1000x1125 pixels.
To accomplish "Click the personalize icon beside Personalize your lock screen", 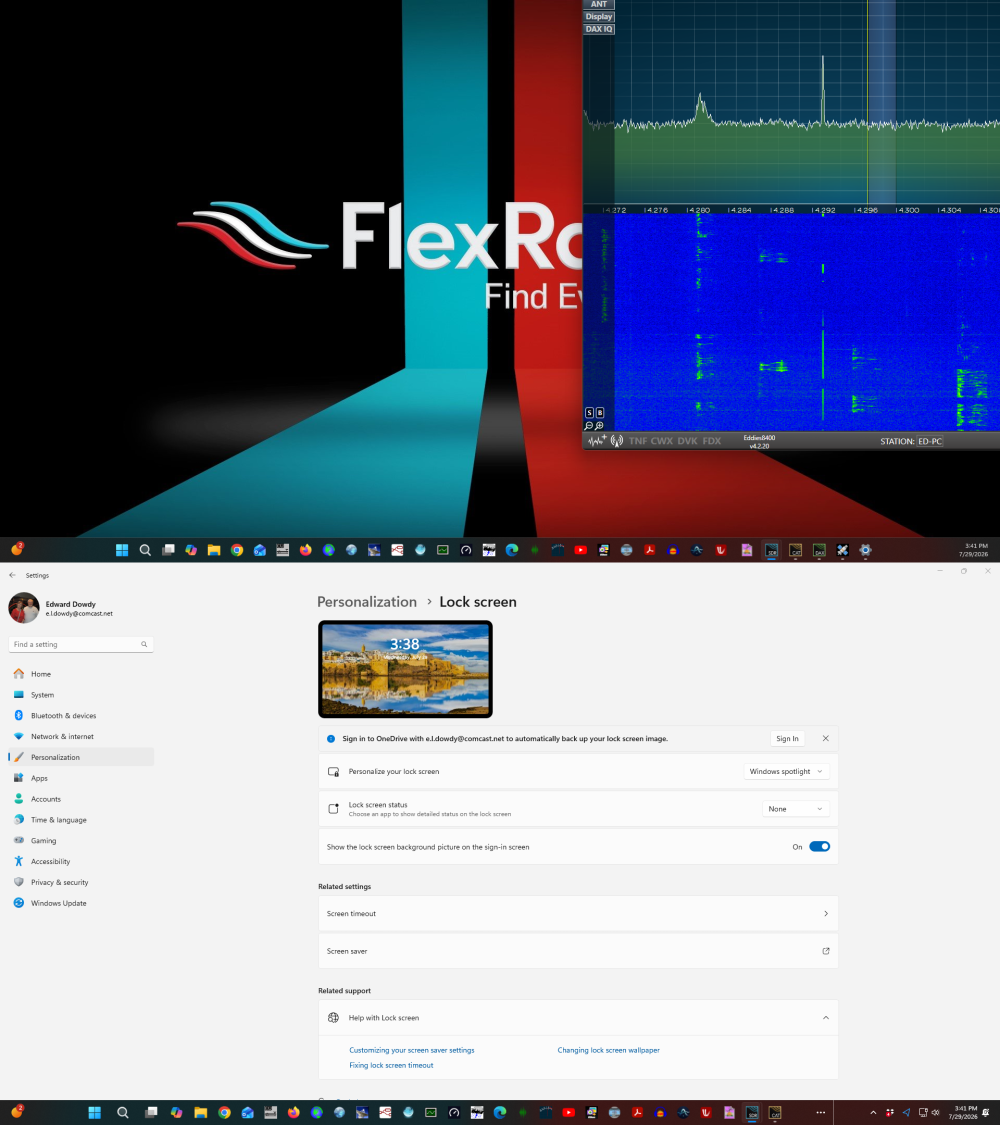I will click(334, 771).
